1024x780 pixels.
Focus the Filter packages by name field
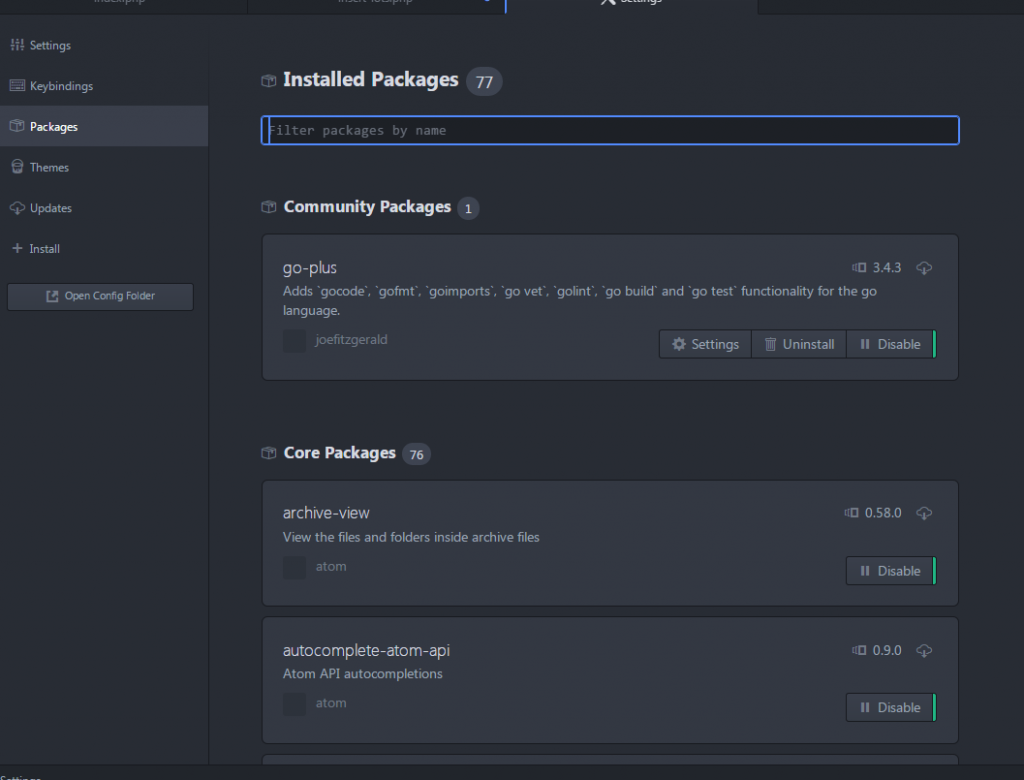(610, 131)
